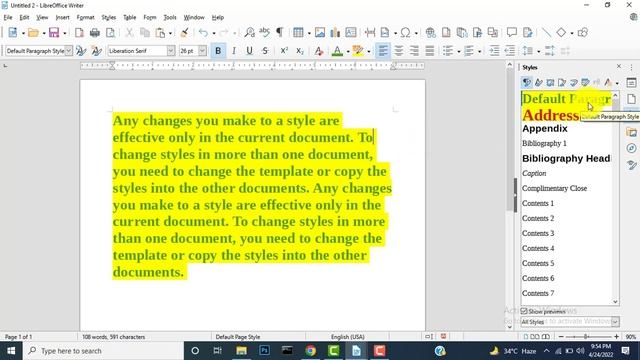Open the Format menu
This screenshot has width=640, height=360.
[85, 18]
